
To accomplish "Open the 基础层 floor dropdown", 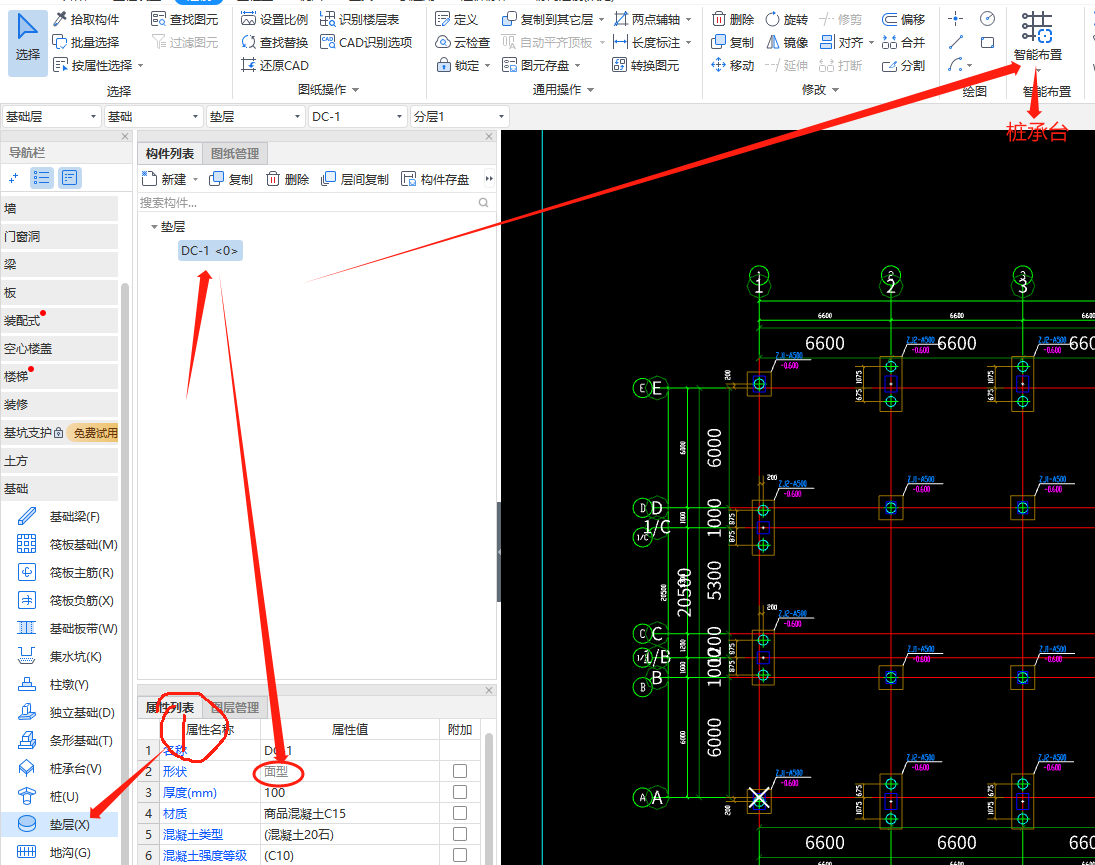I will [x=51, y=117].
